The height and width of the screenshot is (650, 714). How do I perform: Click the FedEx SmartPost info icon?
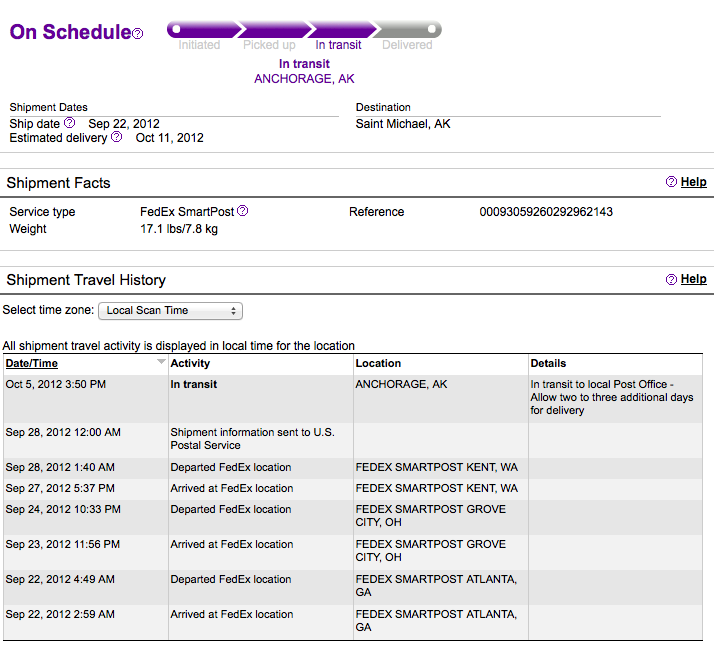[x=243, y=210]
